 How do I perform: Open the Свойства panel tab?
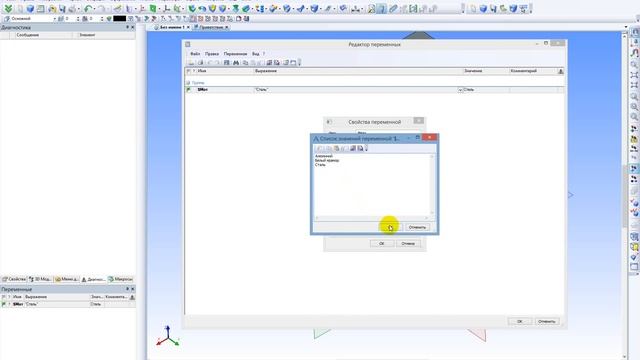pyautogui.click(x=14, y=279)
